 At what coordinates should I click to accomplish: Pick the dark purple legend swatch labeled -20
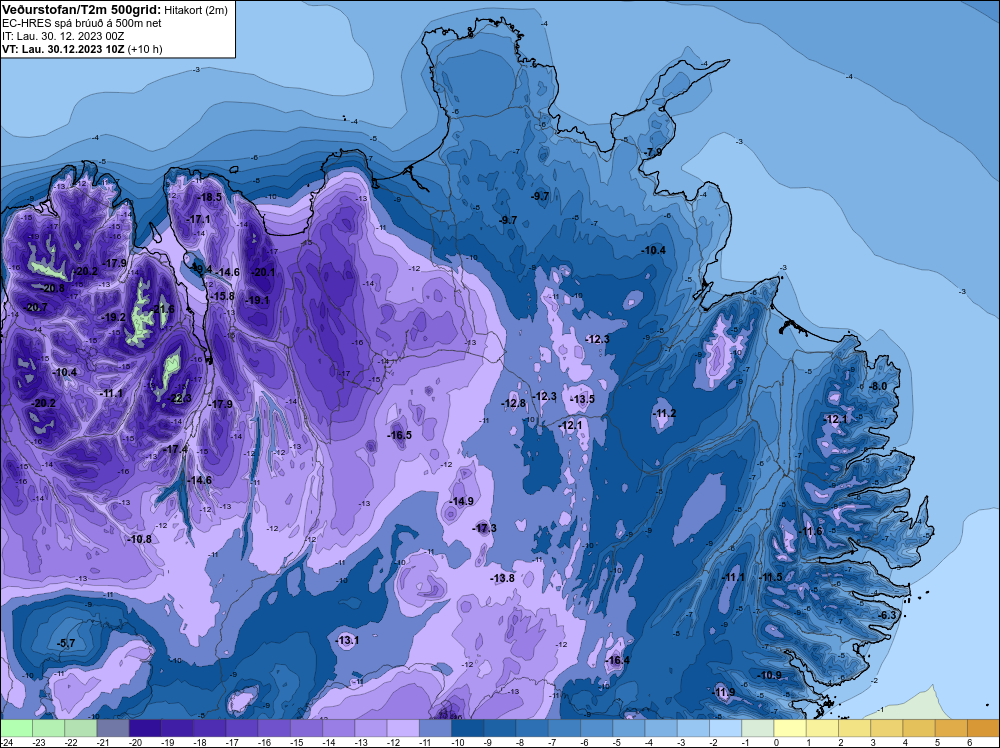(x=145, y=728)
